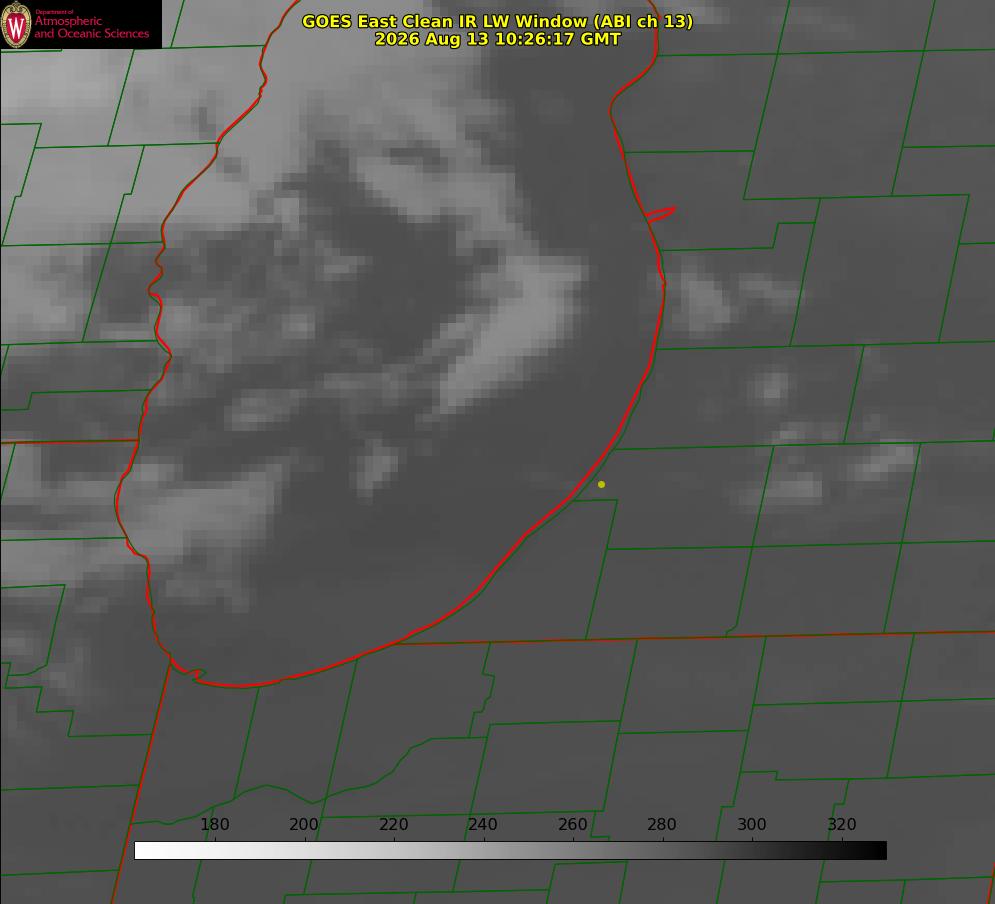Click the yellow dot marker near the shoreline

[601, 484]
